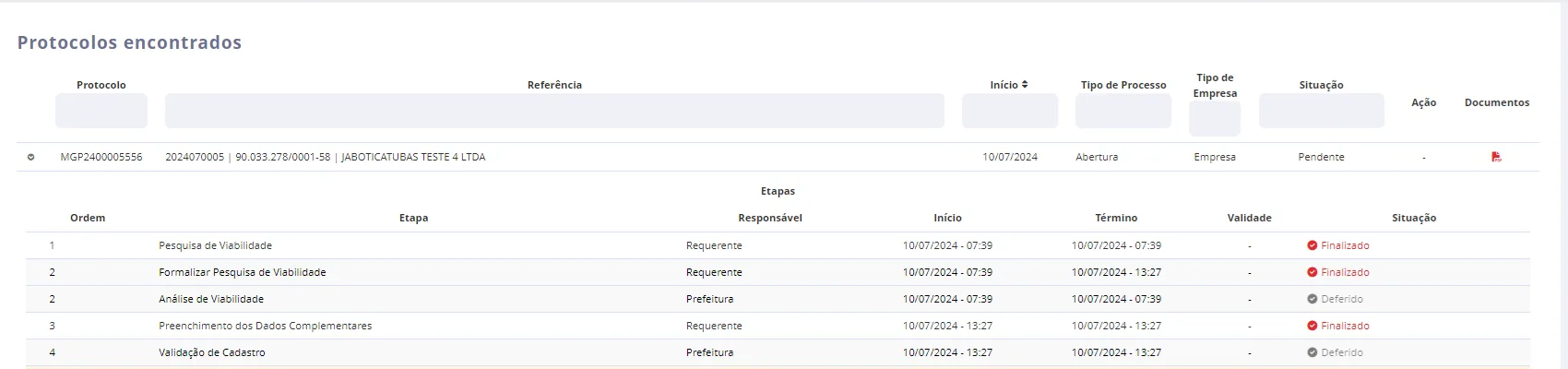Screen dimensions: 1568x369
Task: Sort by Início column arrows
Action: tap(1025, 85)
